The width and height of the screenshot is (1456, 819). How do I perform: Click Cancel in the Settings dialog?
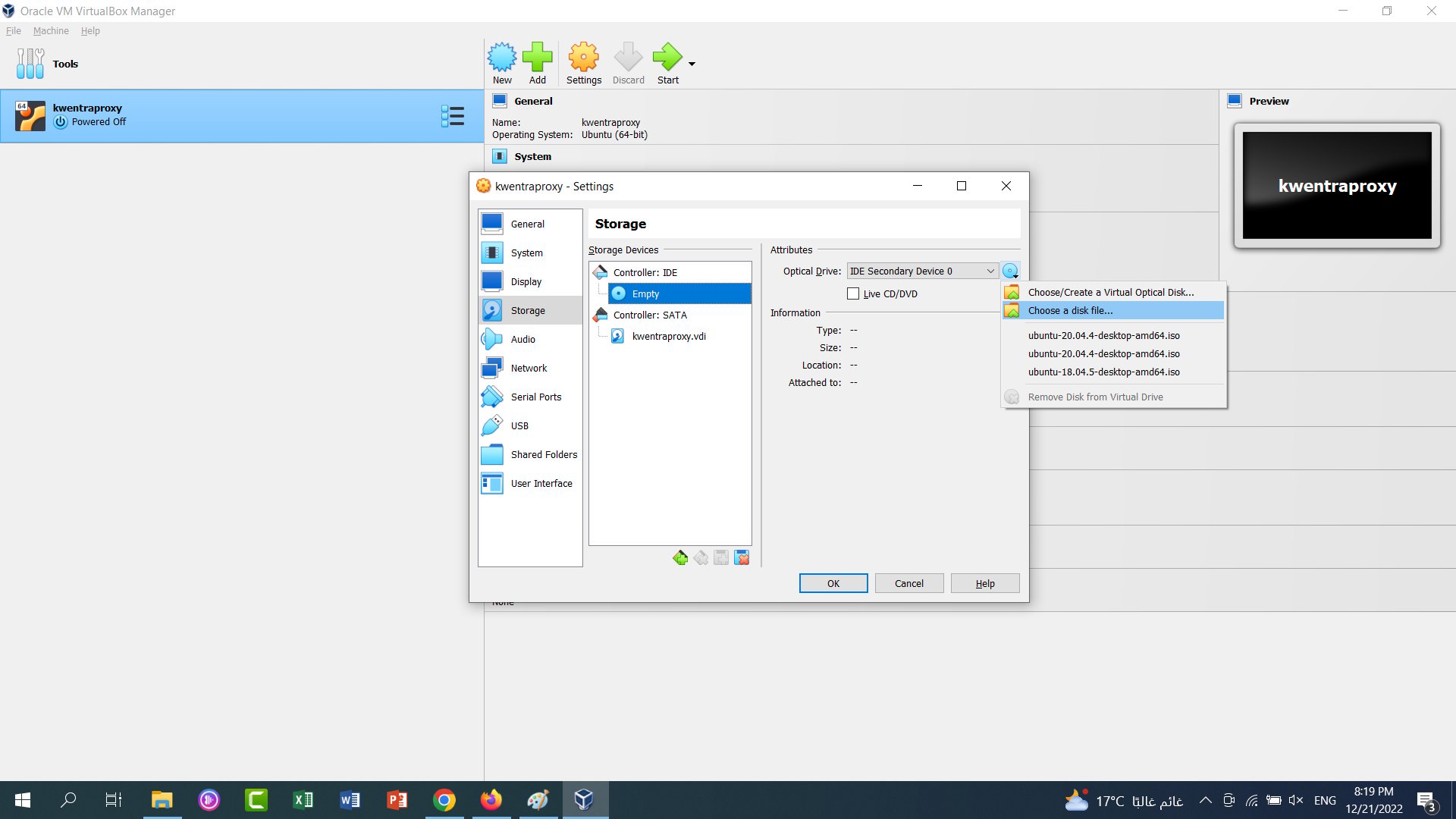(x=909, y=583)
